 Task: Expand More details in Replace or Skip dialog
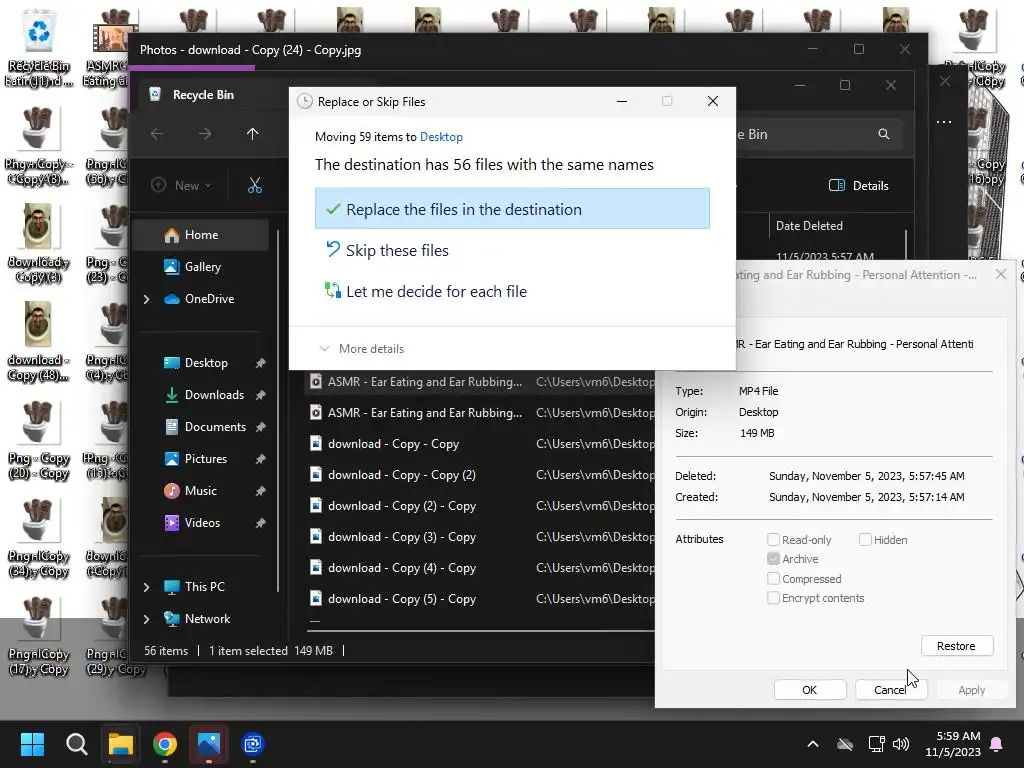(x=362, y=349)
